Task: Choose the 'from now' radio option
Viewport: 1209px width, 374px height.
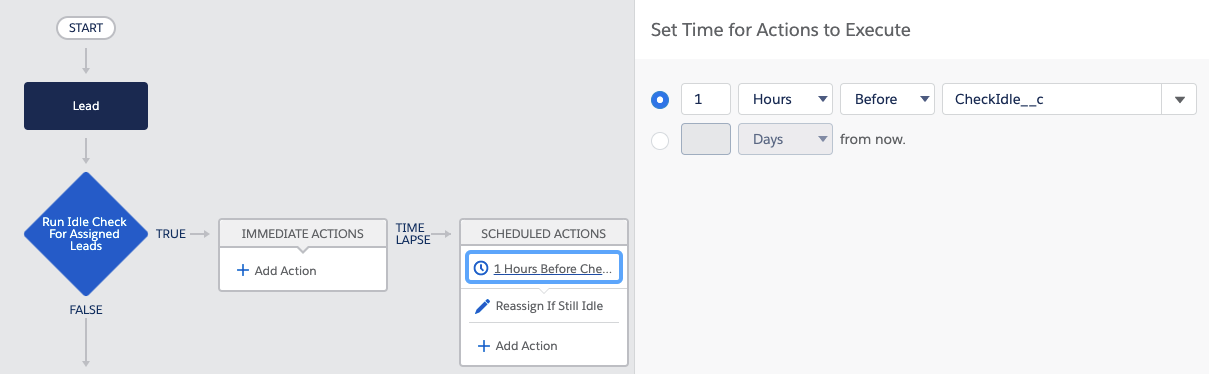Action: pyautogui.click(x=660, y=140)
